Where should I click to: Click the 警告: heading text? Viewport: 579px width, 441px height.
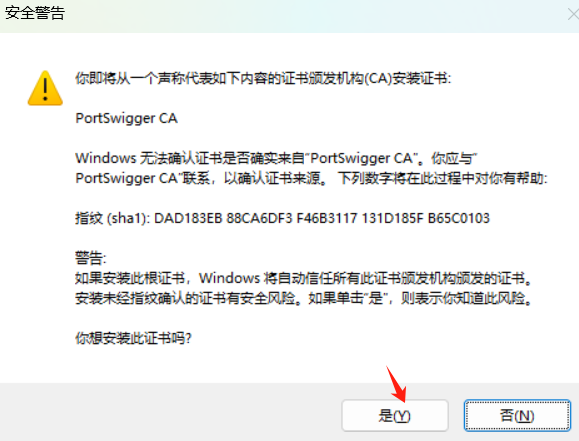pos(91,258)
